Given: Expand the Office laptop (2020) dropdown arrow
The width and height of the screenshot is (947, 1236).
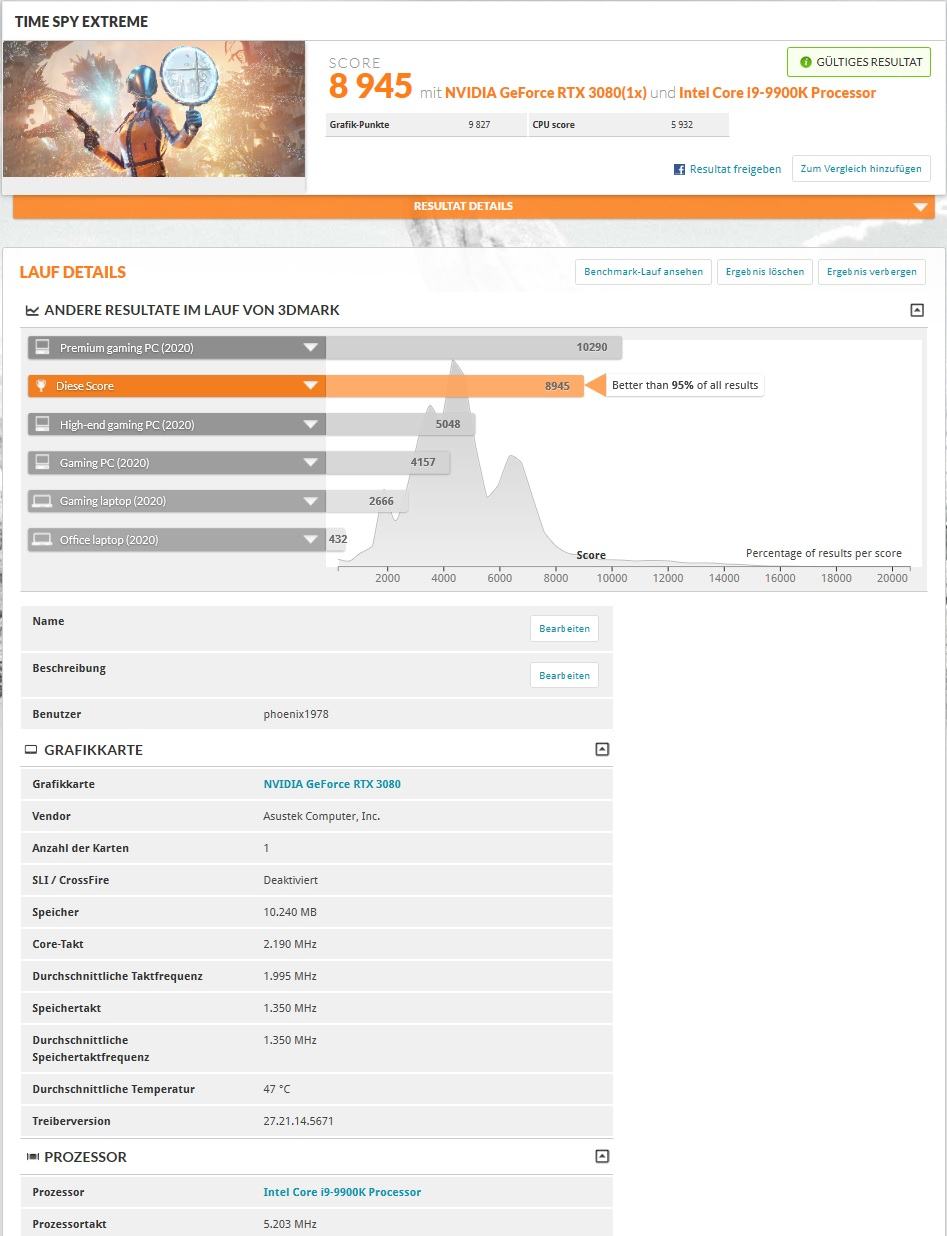Looking at the screenshot, I should click(311, 540).
